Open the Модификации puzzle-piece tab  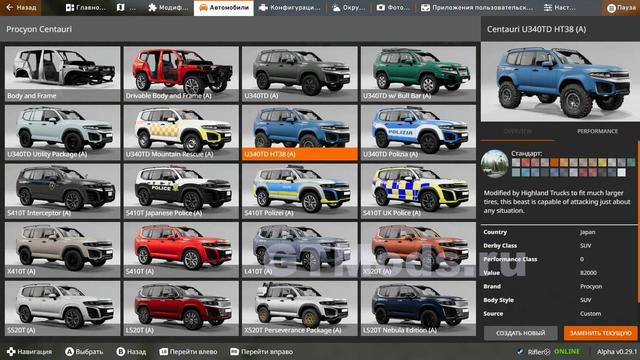(x=168, y=7)
